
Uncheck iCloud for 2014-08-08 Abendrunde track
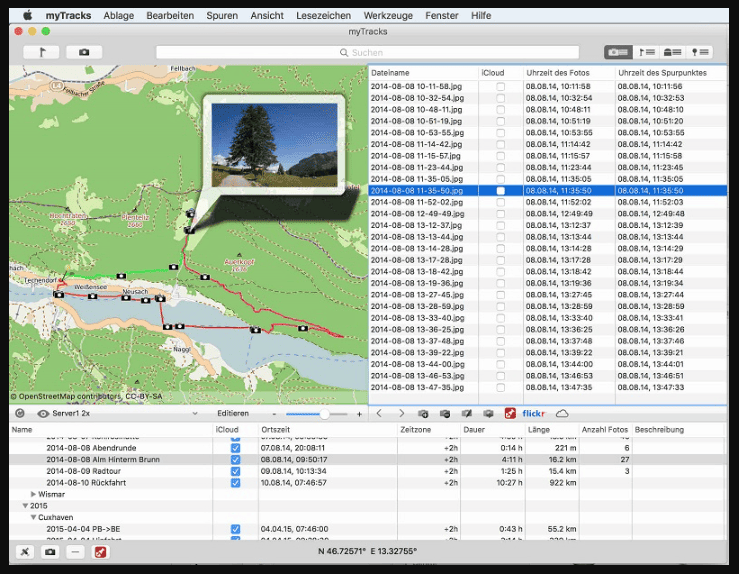point(235,448)
